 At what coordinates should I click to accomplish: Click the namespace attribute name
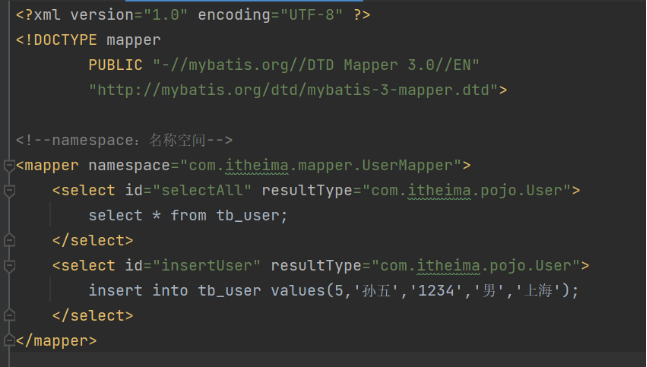click(x=129, y=166)
